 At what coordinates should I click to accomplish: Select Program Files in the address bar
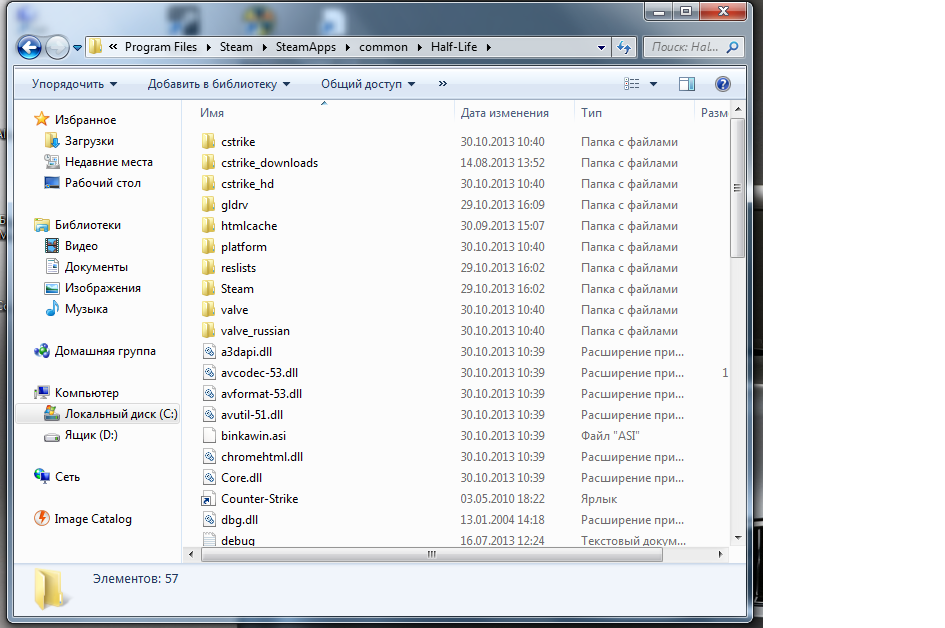(161, 47)
